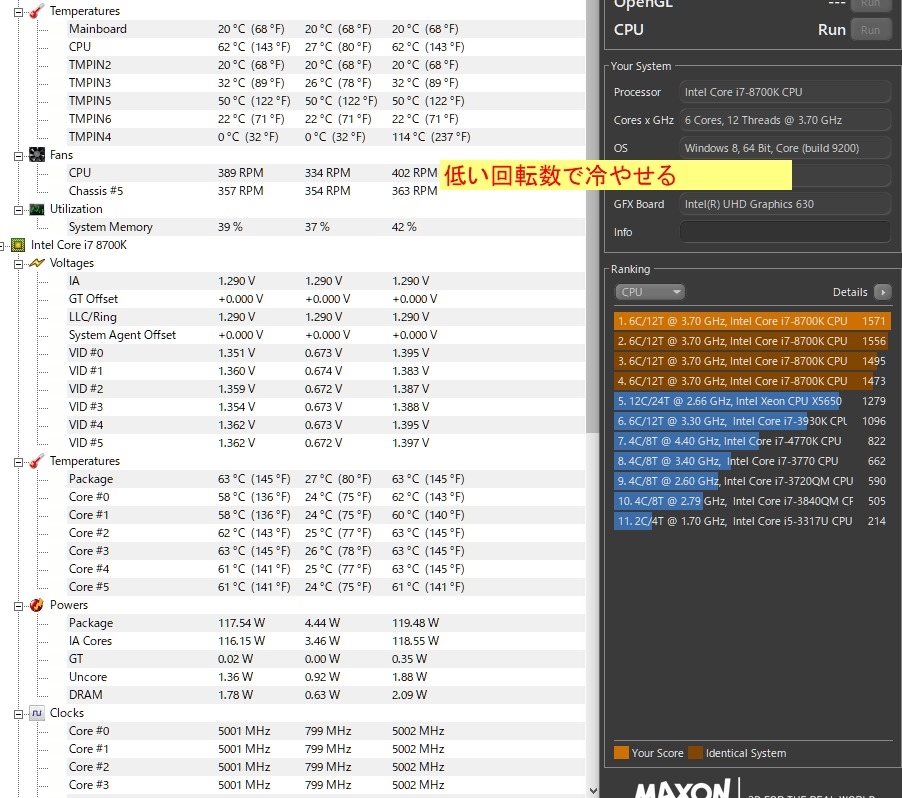Image resolution: width=902 pixels, height=798 pixels.
Task: Collapse the Powers tree node
Action: click(x=18, y=605)
